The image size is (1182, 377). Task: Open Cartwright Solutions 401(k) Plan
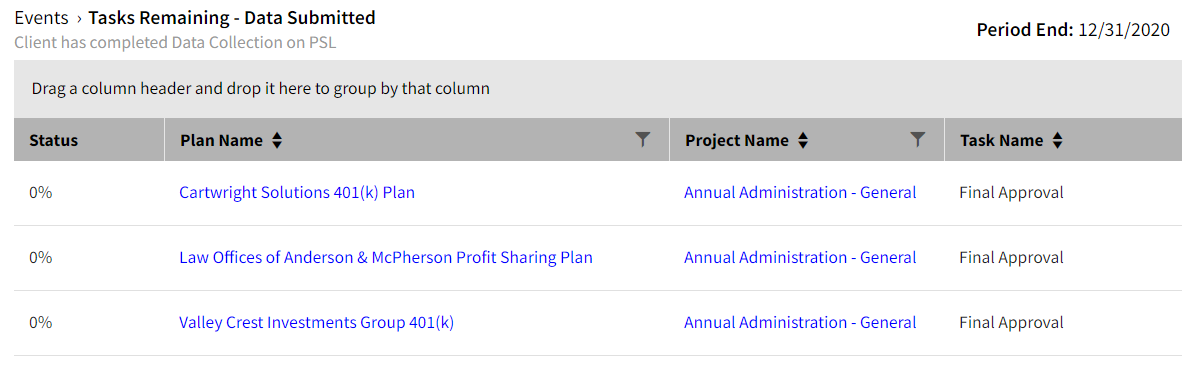297,193
